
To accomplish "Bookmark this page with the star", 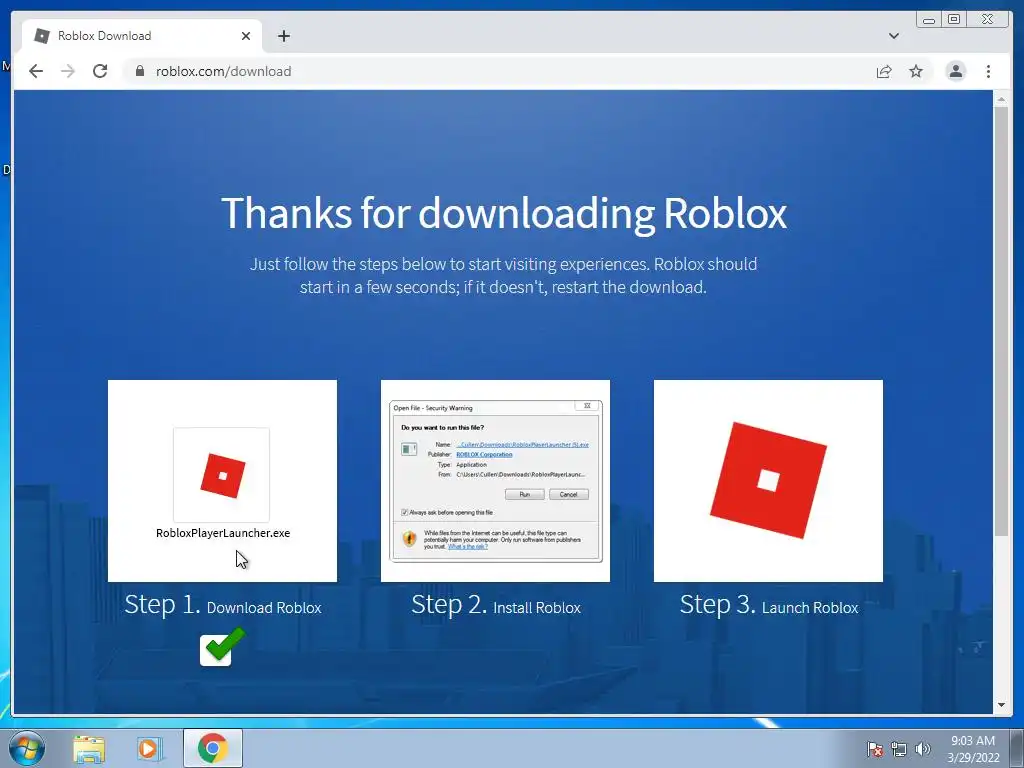I will click(916, 71).
